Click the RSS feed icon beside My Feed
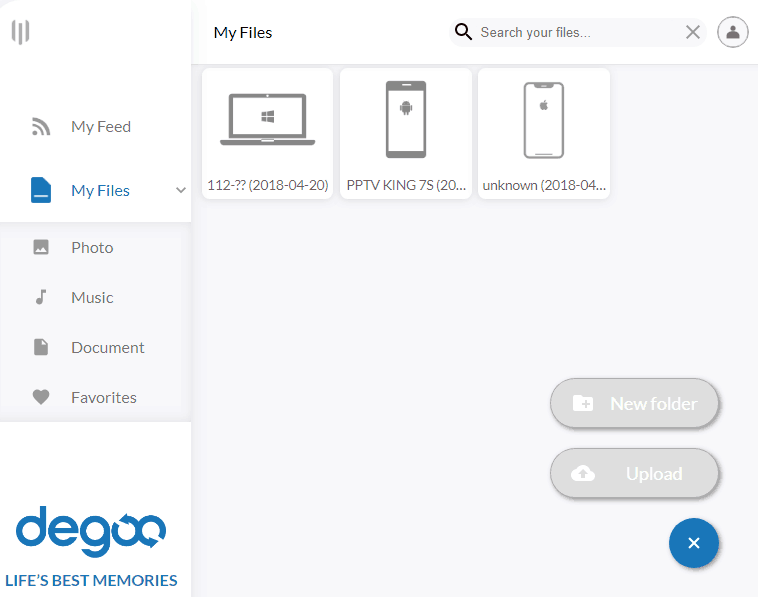758x597 pixels. (x=41, y=127)
